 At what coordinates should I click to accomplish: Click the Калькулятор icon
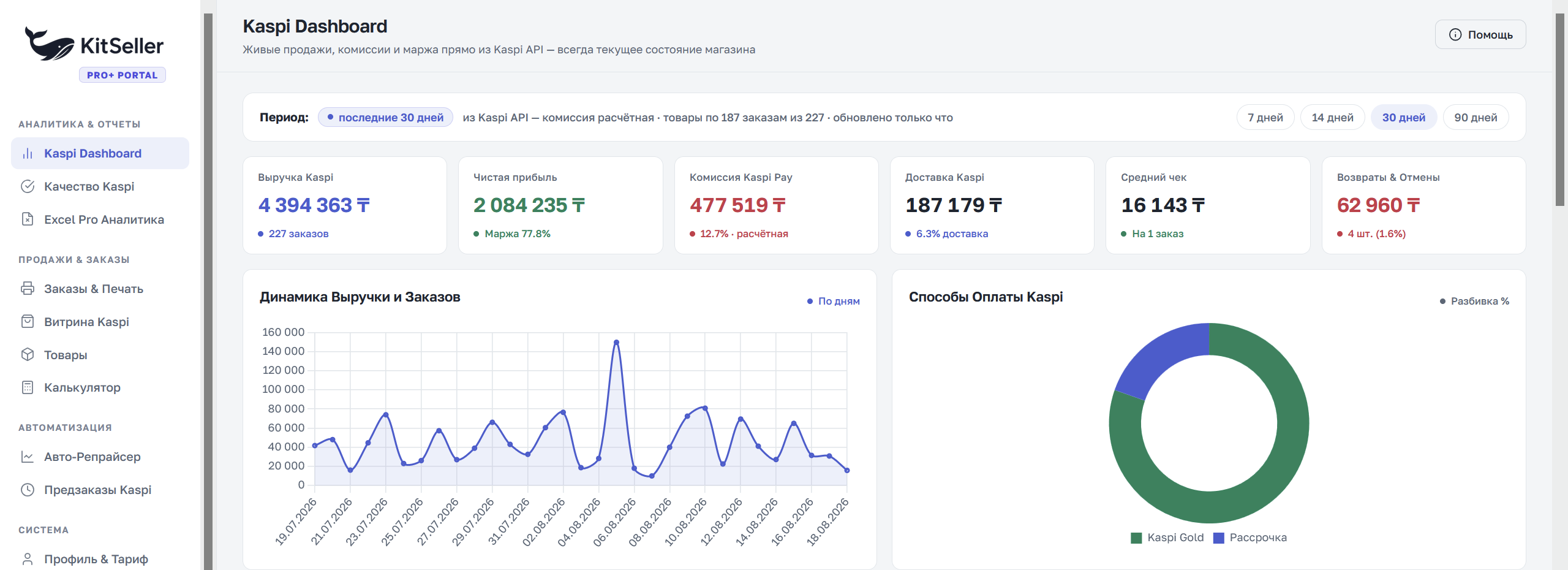[28, 387]
